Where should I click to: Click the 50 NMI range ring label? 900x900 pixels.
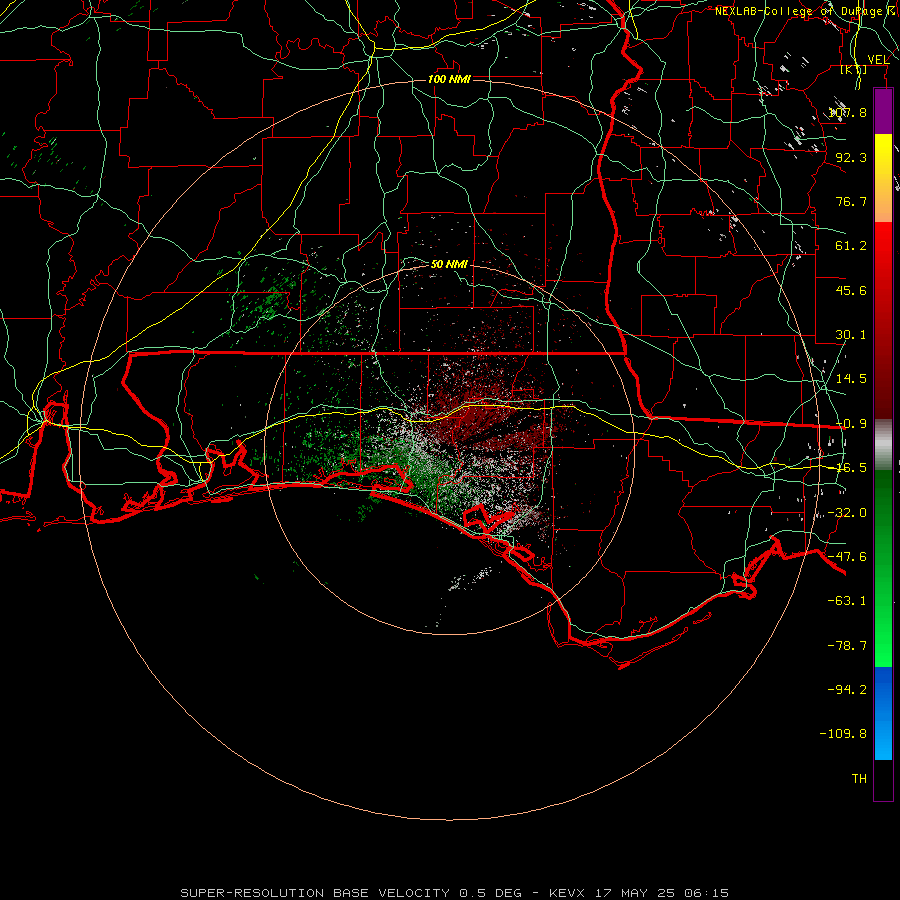(449, 264)
